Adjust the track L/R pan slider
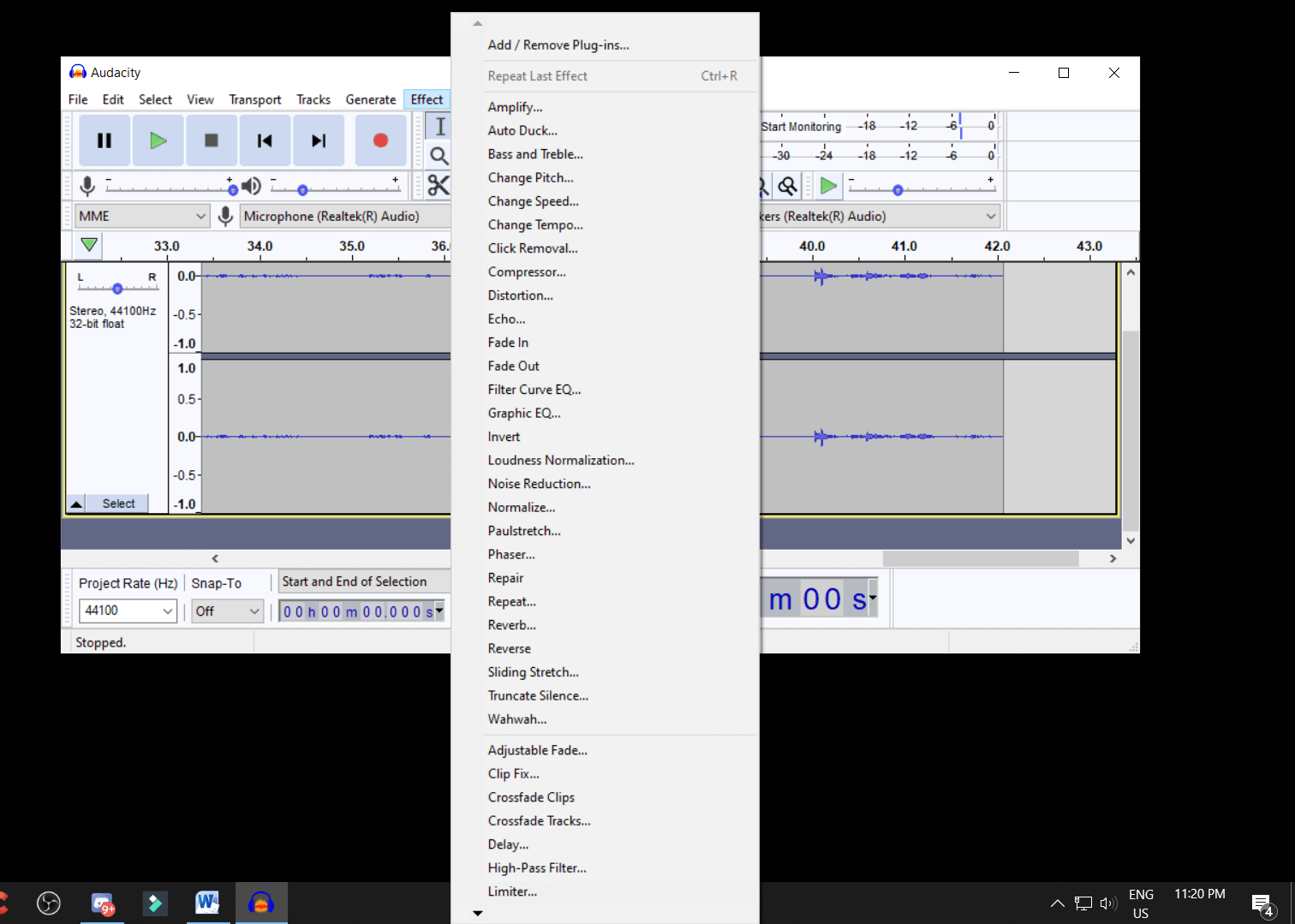This screenshot has height=924, width=1295. (117, 289)
